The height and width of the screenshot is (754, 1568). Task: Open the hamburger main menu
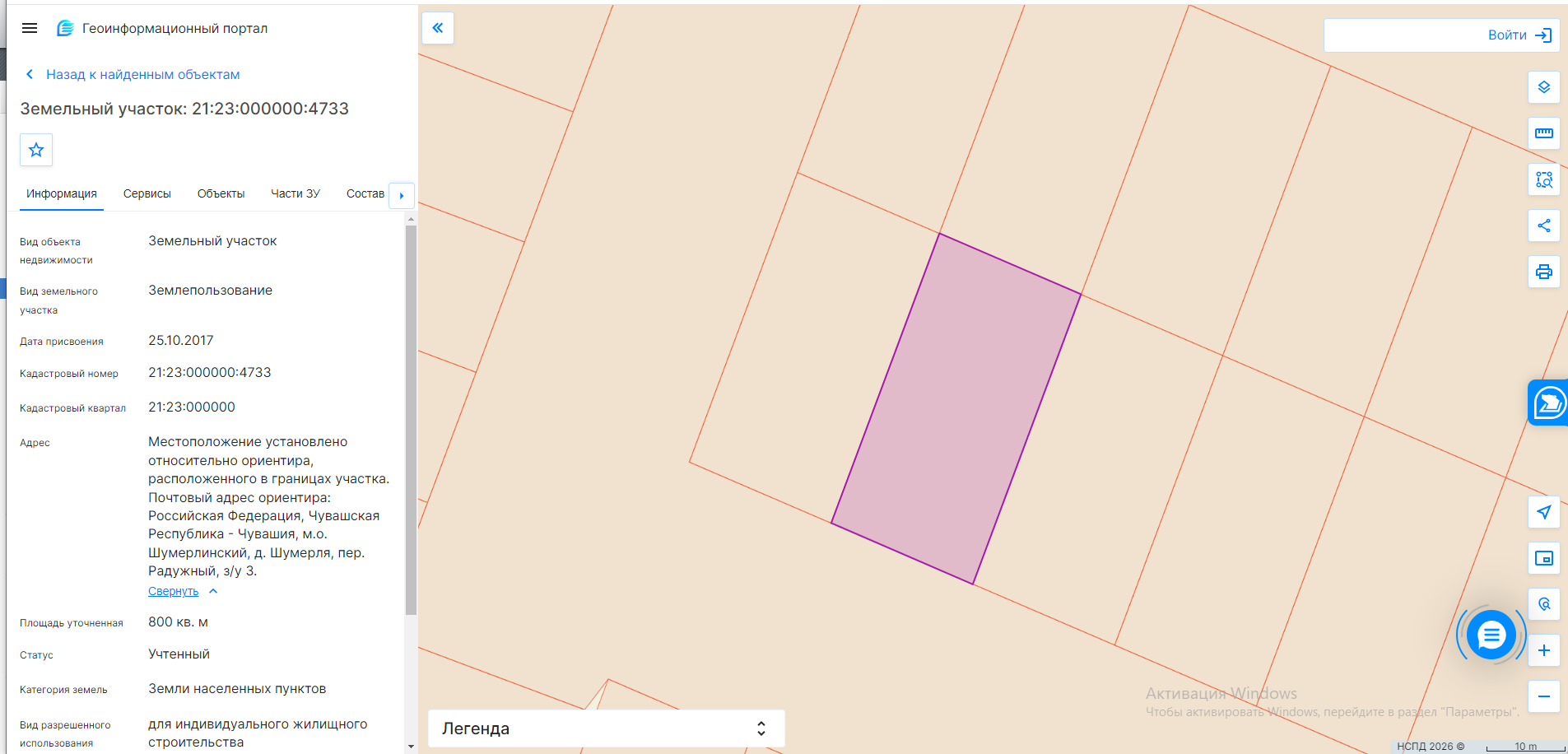(x=30, y=28)
